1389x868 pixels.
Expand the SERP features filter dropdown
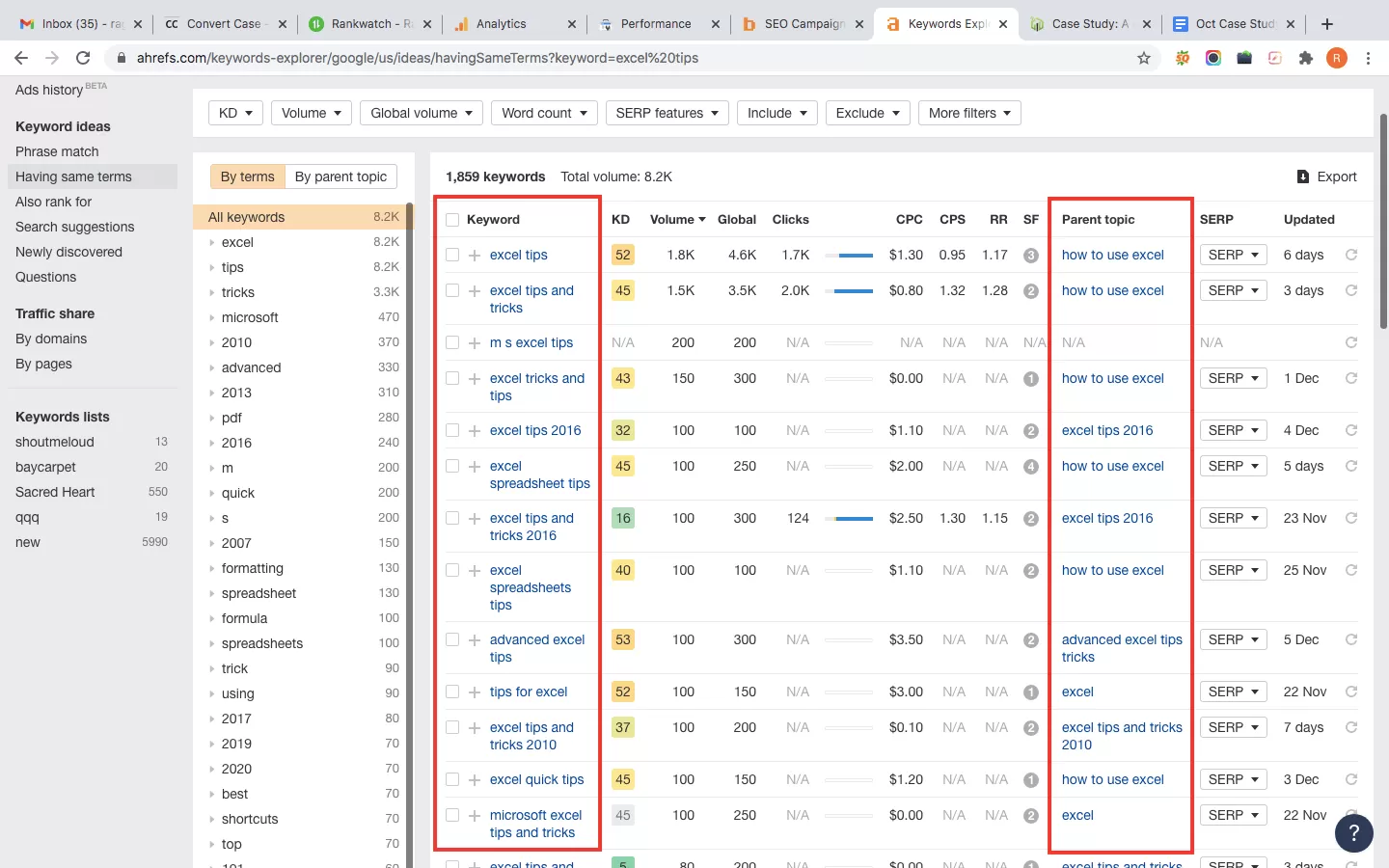[667, 113]
